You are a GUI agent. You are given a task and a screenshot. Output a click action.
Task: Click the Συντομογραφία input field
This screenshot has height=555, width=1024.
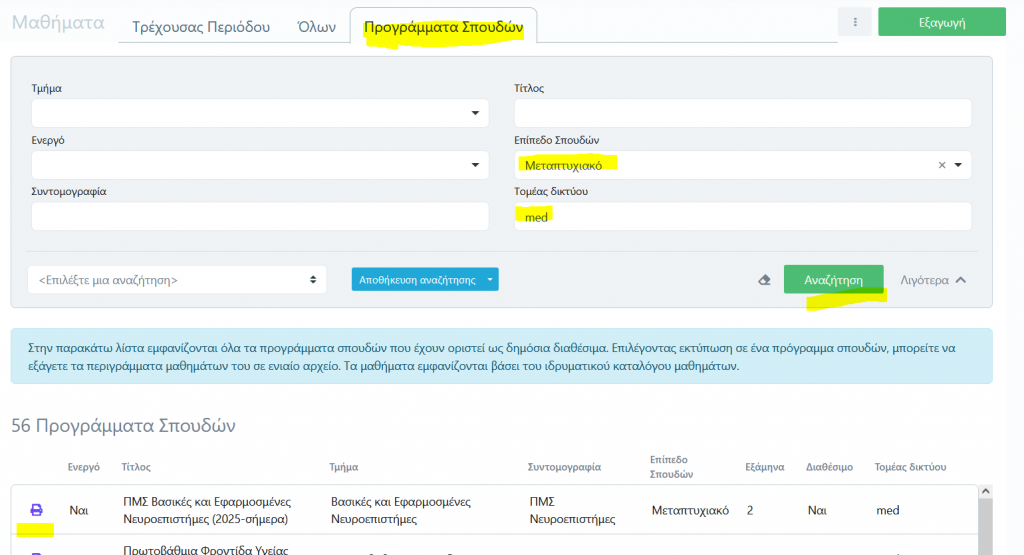[x=260, y=216]
